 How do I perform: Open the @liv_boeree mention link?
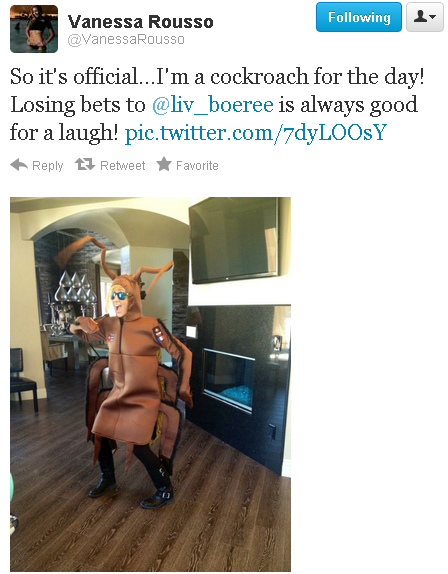tap(213, 105)
